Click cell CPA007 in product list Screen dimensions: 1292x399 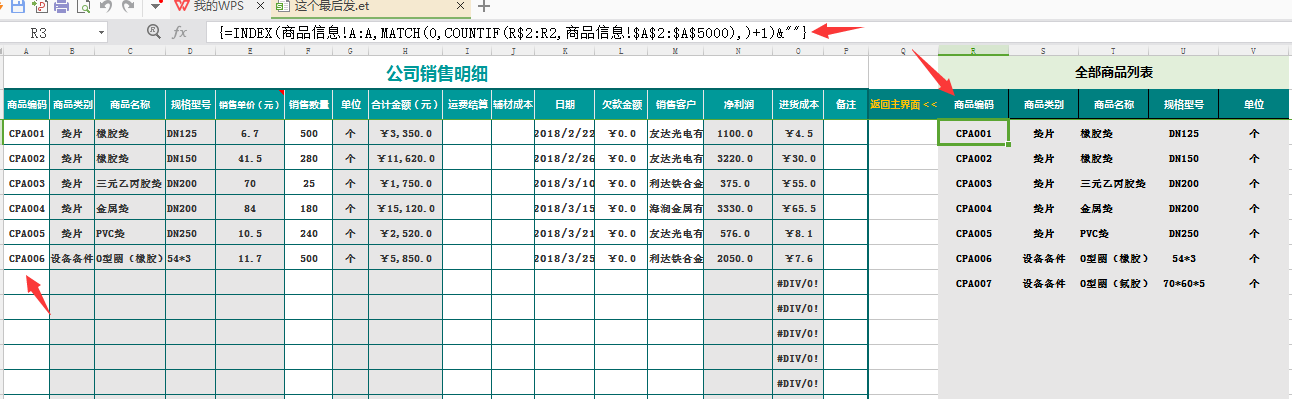974,283
